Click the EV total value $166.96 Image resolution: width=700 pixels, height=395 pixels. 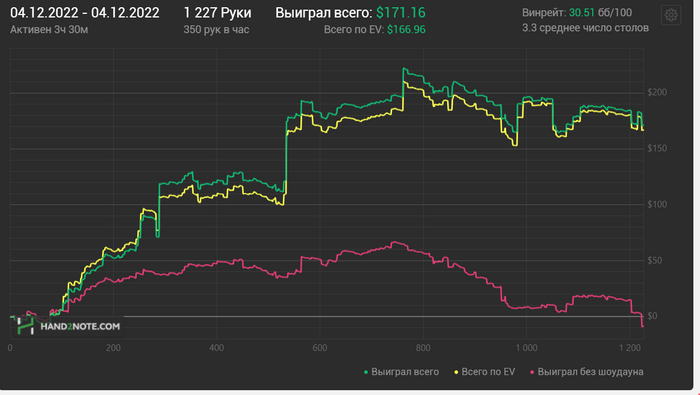point(406,30)
